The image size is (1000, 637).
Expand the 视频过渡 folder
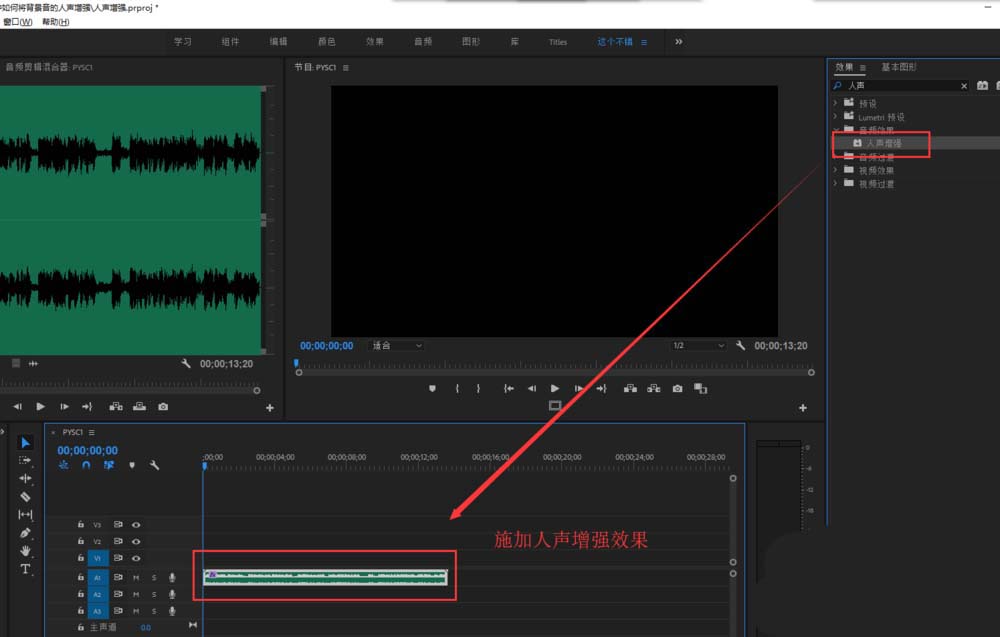pyautogui.click(x=835, y=183)
